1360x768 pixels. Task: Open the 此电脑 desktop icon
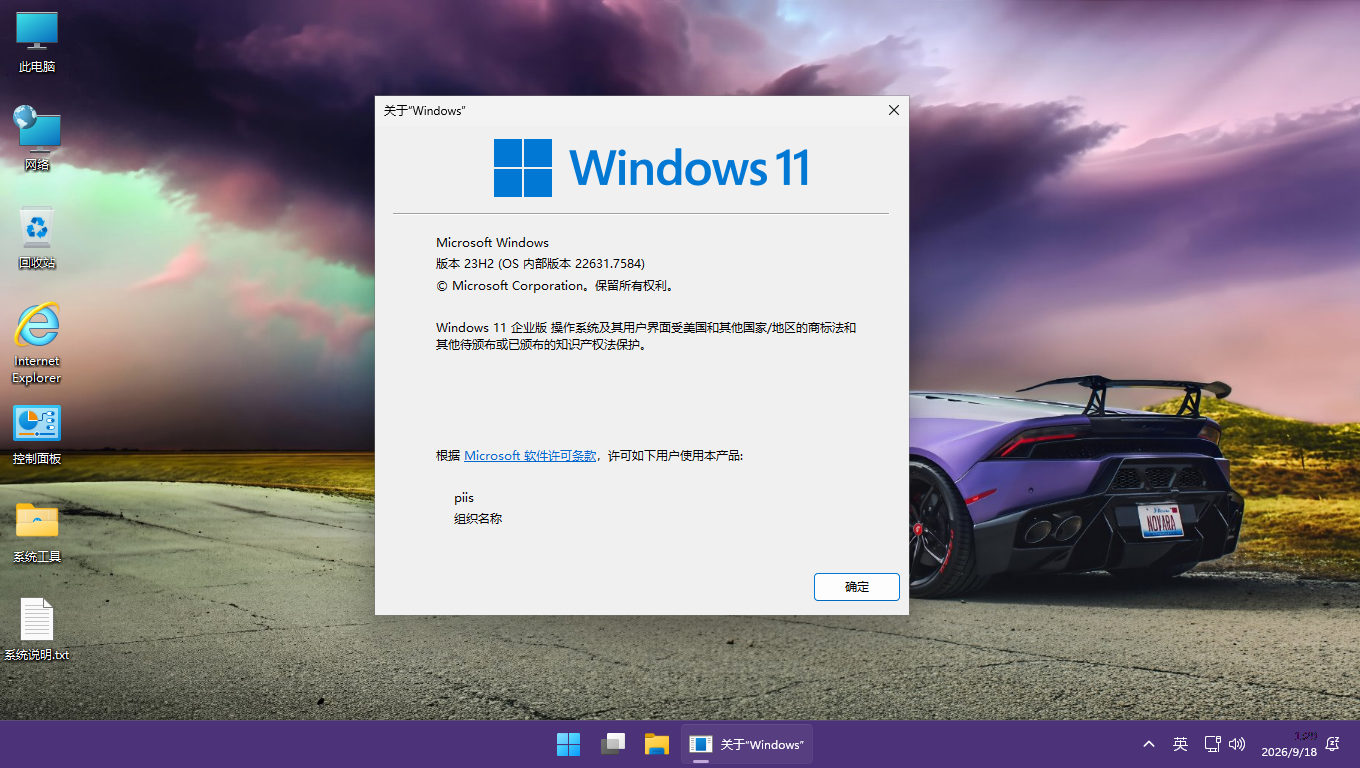[x=37, y=42]
